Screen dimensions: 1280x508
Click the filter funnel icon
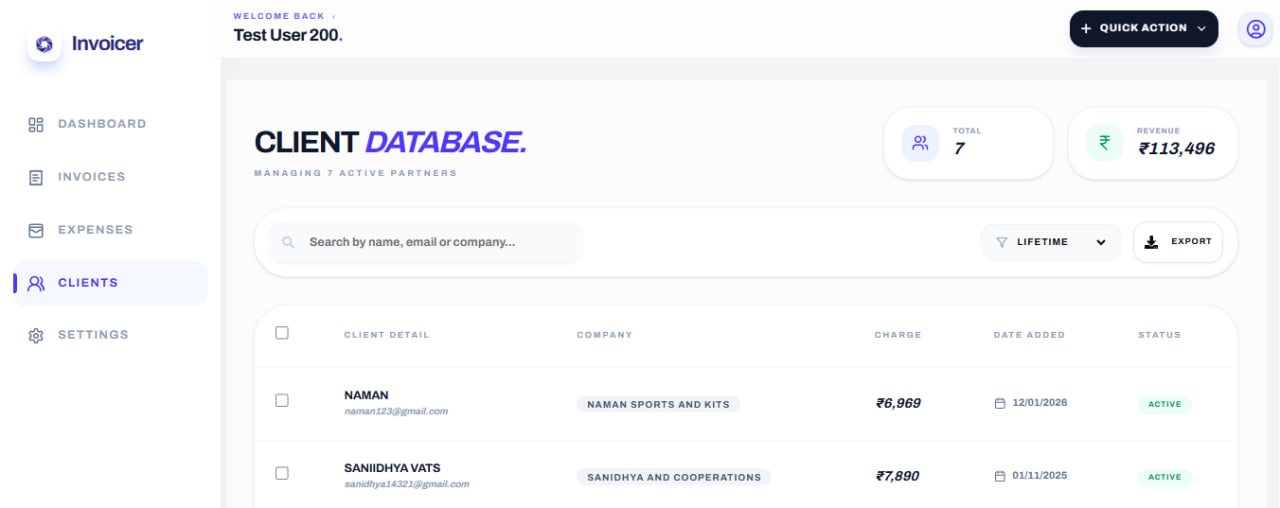point(1001,242)
